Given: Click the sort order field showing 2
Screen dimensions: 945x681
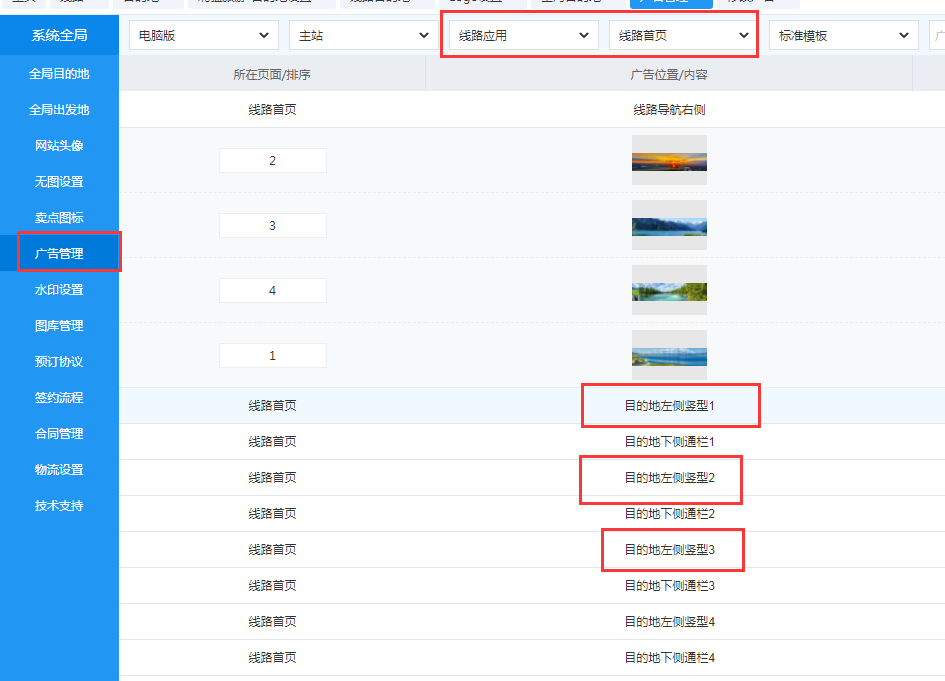Looking at the screenshot, I should (x=273, y=161).
